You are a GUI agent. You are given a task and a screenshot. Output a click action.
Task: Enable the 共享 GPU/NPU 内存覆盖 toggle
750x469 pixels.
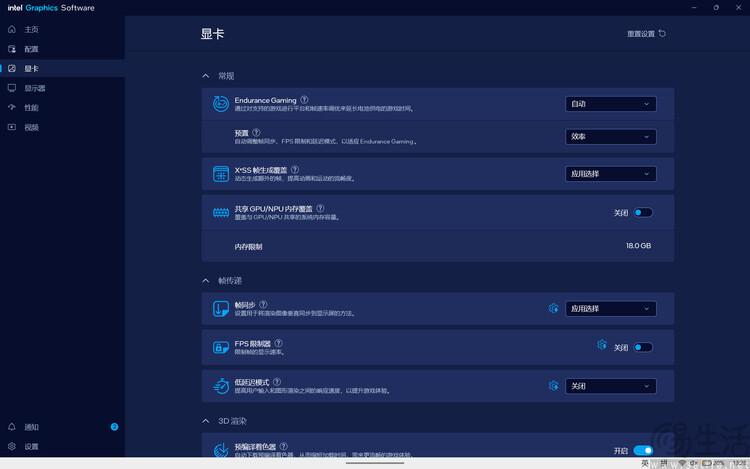(643, 213)
